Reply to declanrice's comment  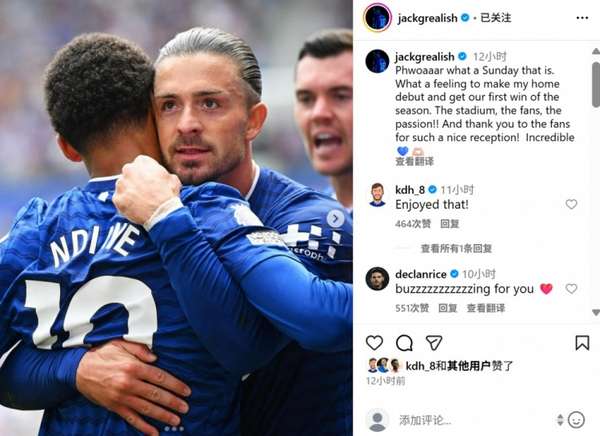point(448,308)
